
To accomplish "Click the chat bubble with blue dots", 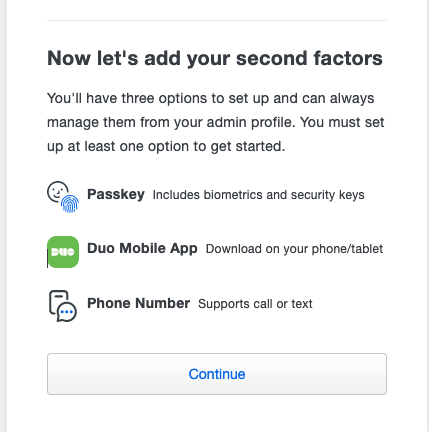I will 67,312.
